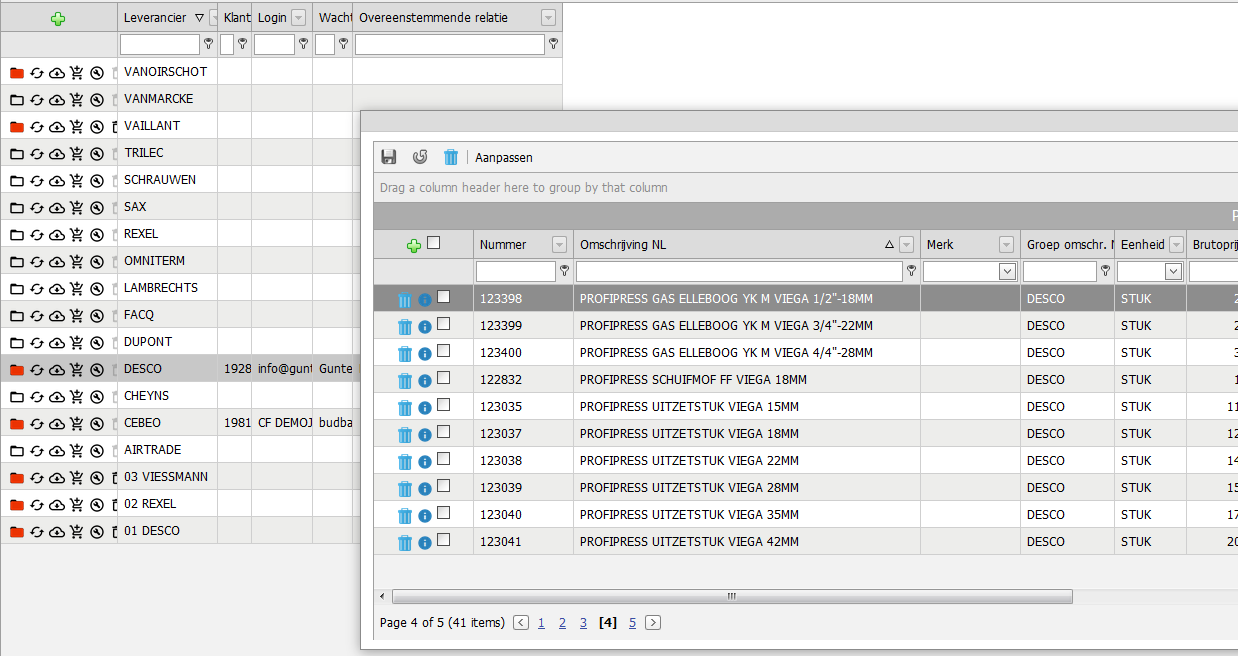Check the box for article 123398
Image resolution: width=1238 pixels, height=656 pixels.
[444, 296]
